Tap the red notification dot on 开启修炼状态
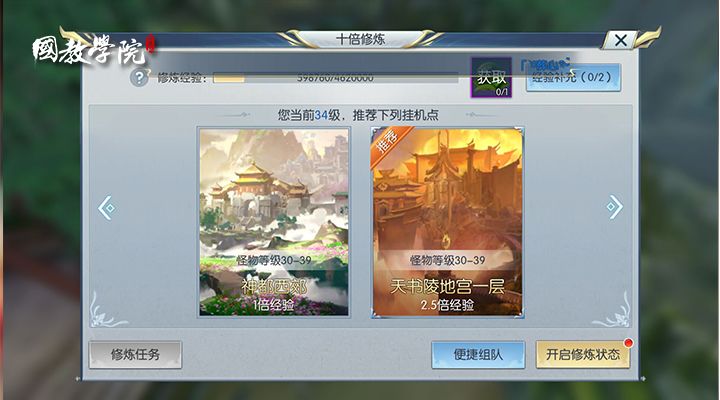This screenshot has width=720, height=400. click(629, 343)
